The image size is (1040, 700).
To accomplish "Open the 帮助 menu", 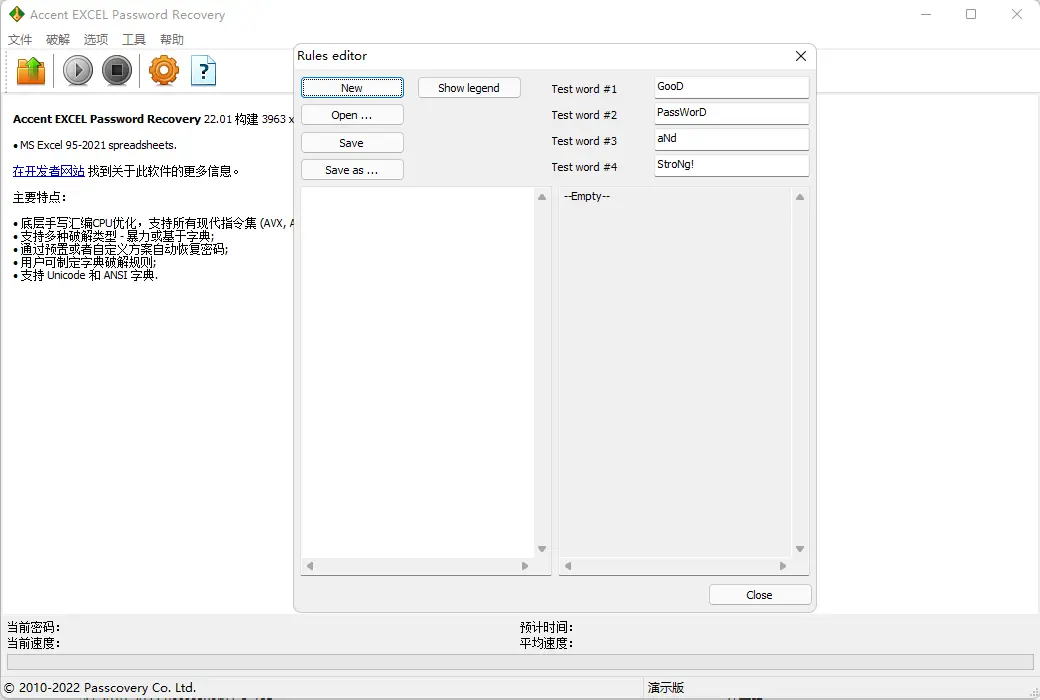I will (x=172, y=40).
